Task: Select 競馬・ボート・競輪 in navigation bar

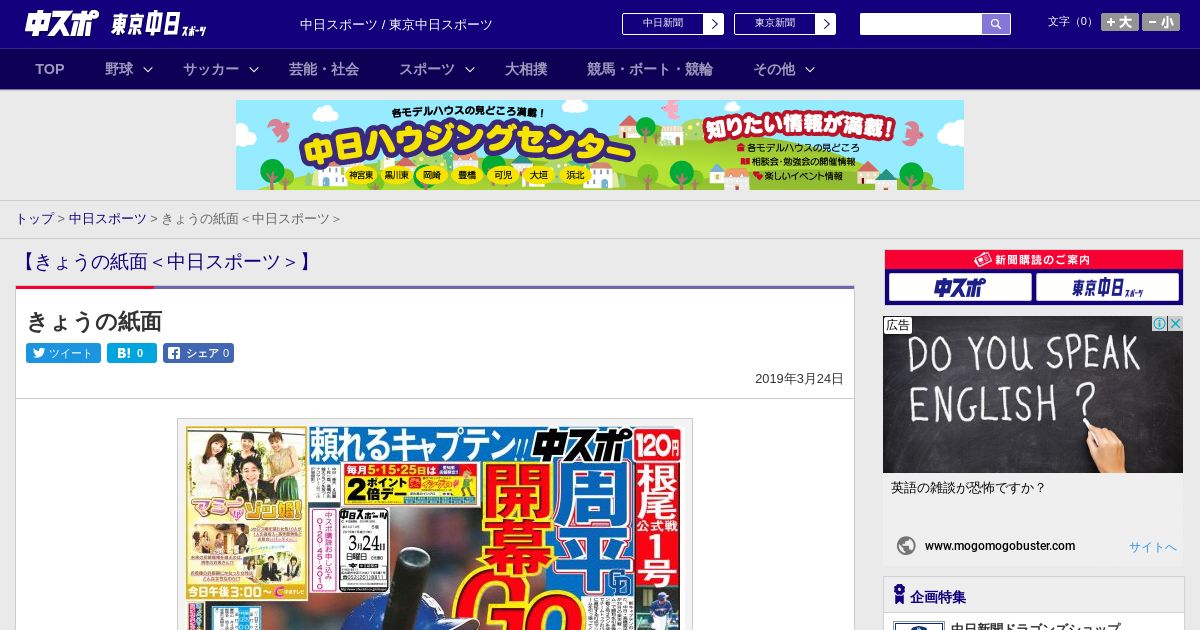Action: 650,69
